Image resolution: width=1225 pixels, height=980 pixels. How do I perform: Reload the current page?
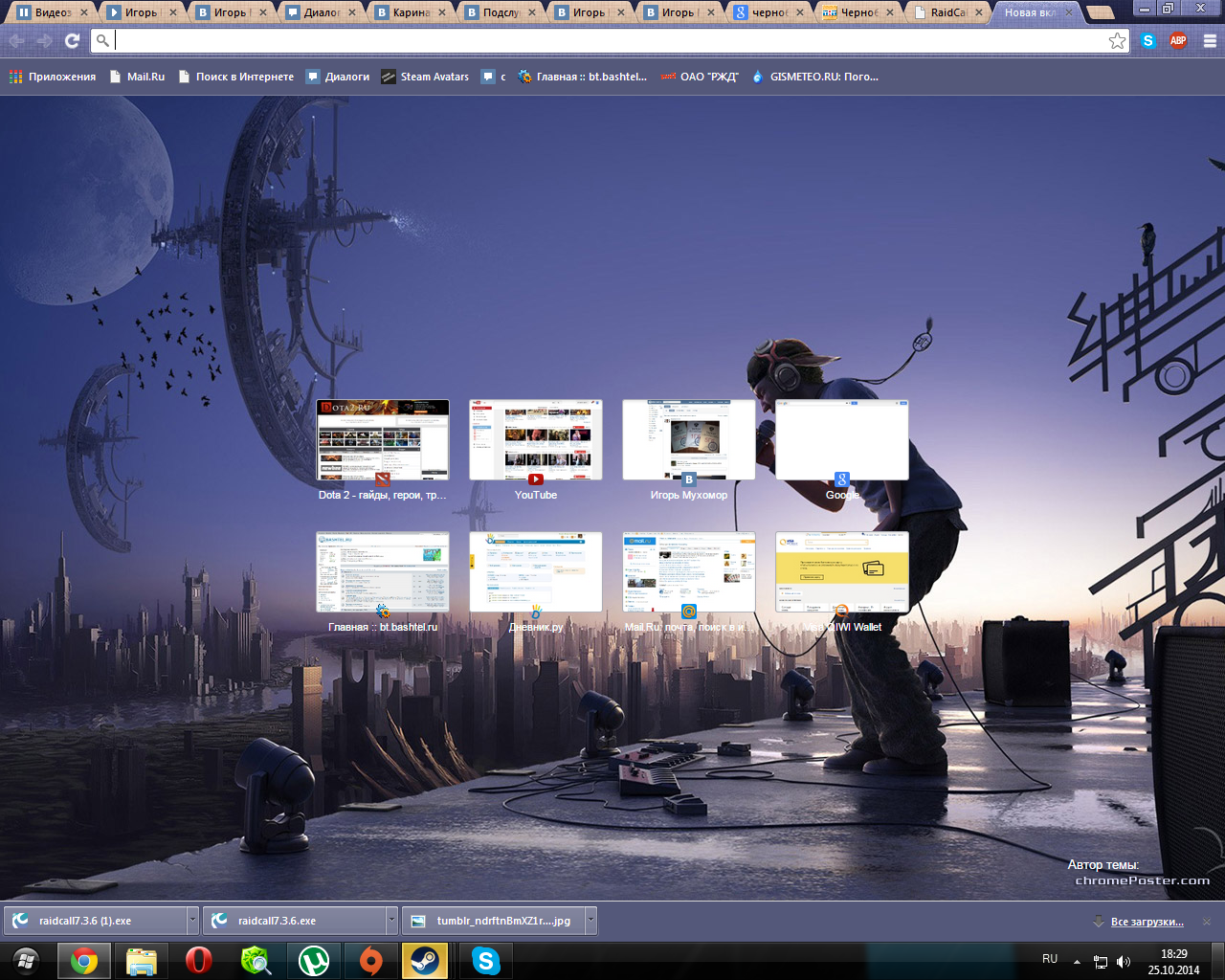point(72,41)
